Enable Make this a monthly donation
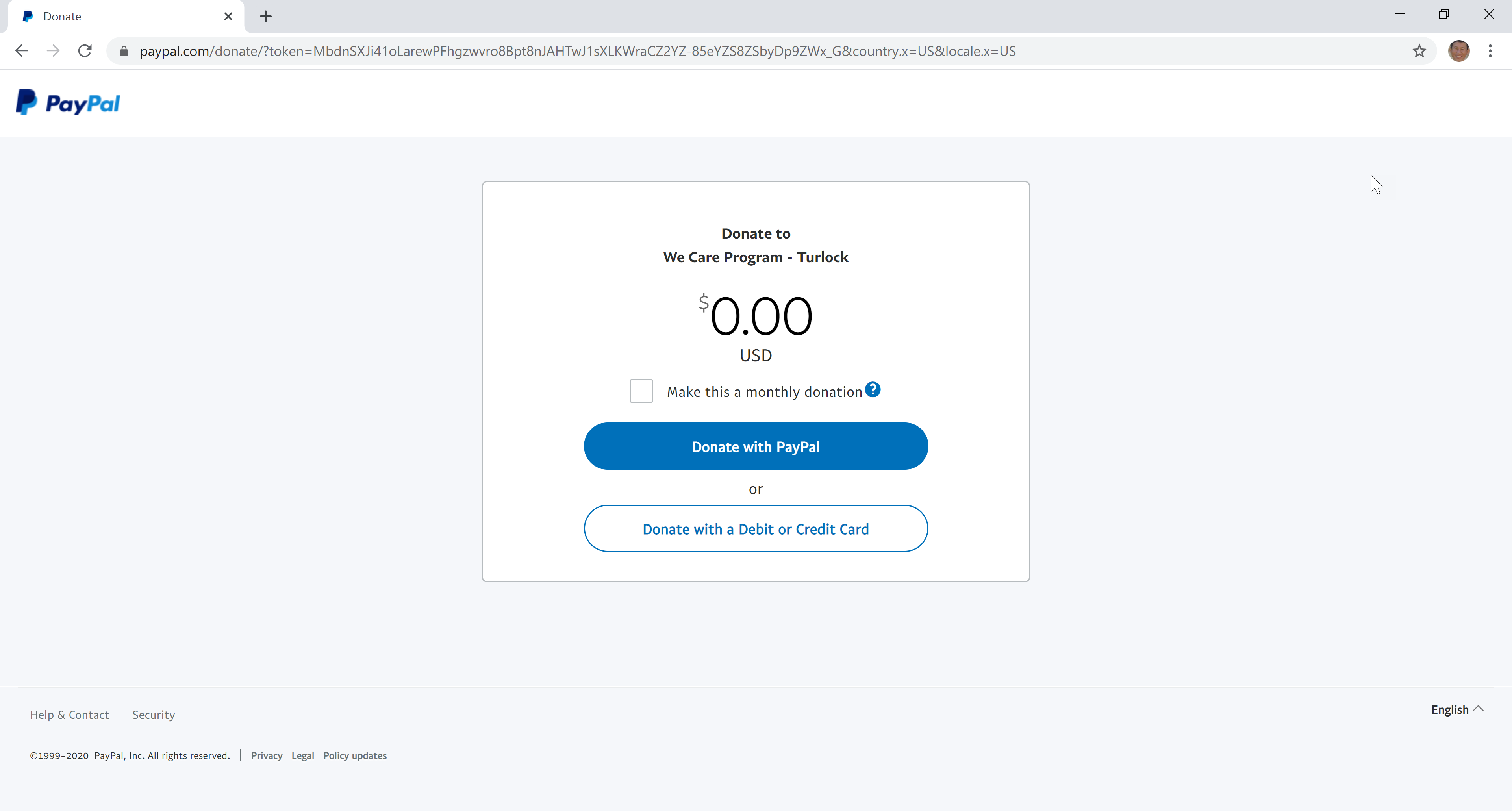 641,391
